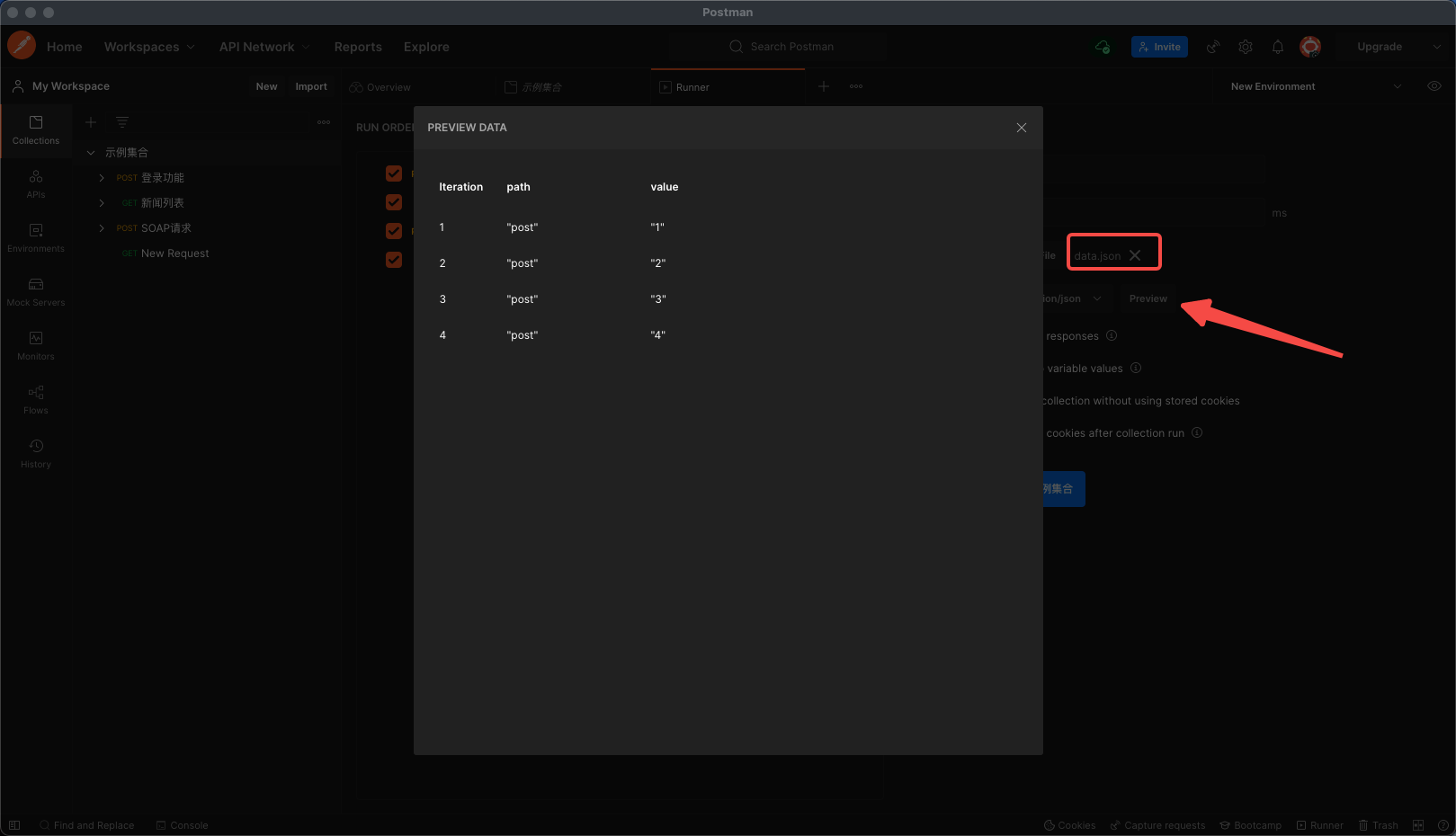Click info icon next to variable values
1456x836 pixels.
[1136, 368]
